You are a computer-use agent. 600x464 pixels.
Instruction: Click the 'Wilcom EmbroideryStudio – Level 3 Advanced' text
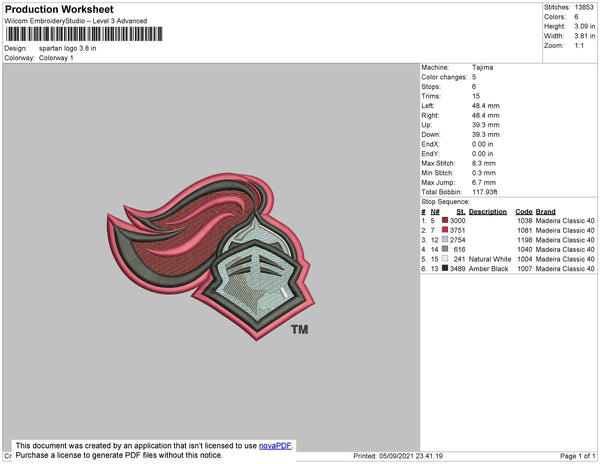coord(76,21)
